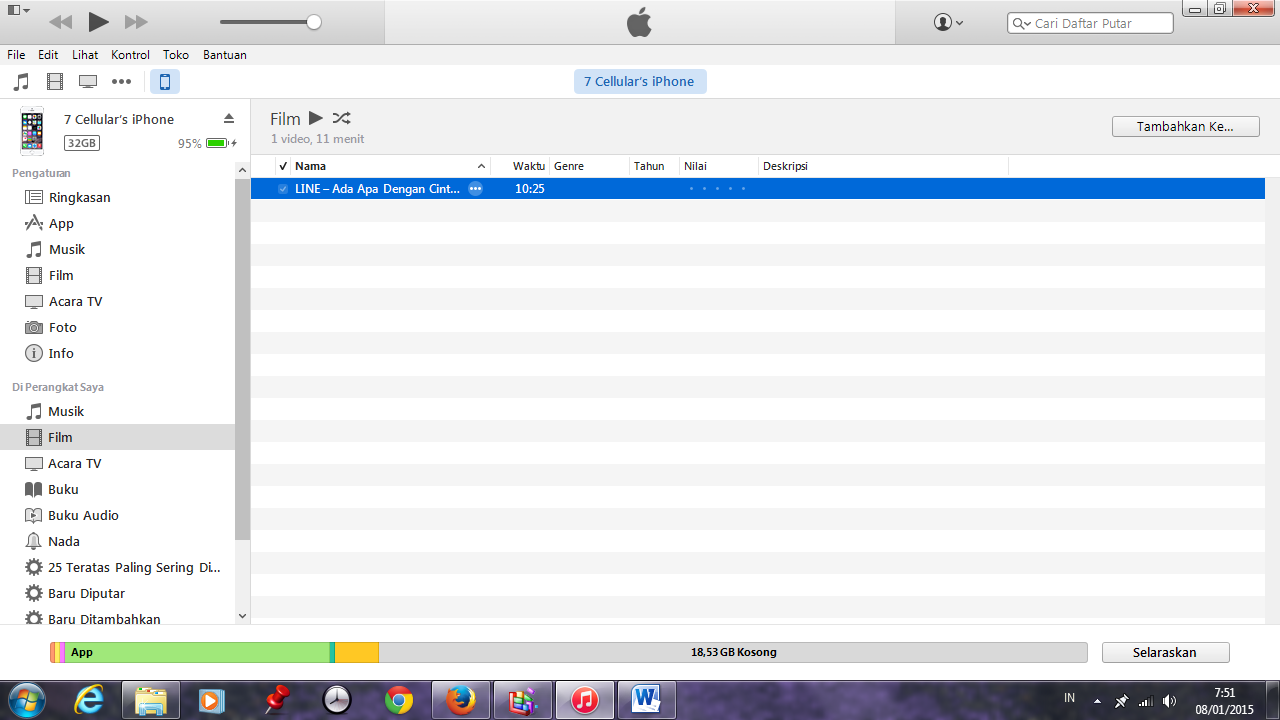
Task: Open system volume icon in tray
Action: (x=1169, y=701)
